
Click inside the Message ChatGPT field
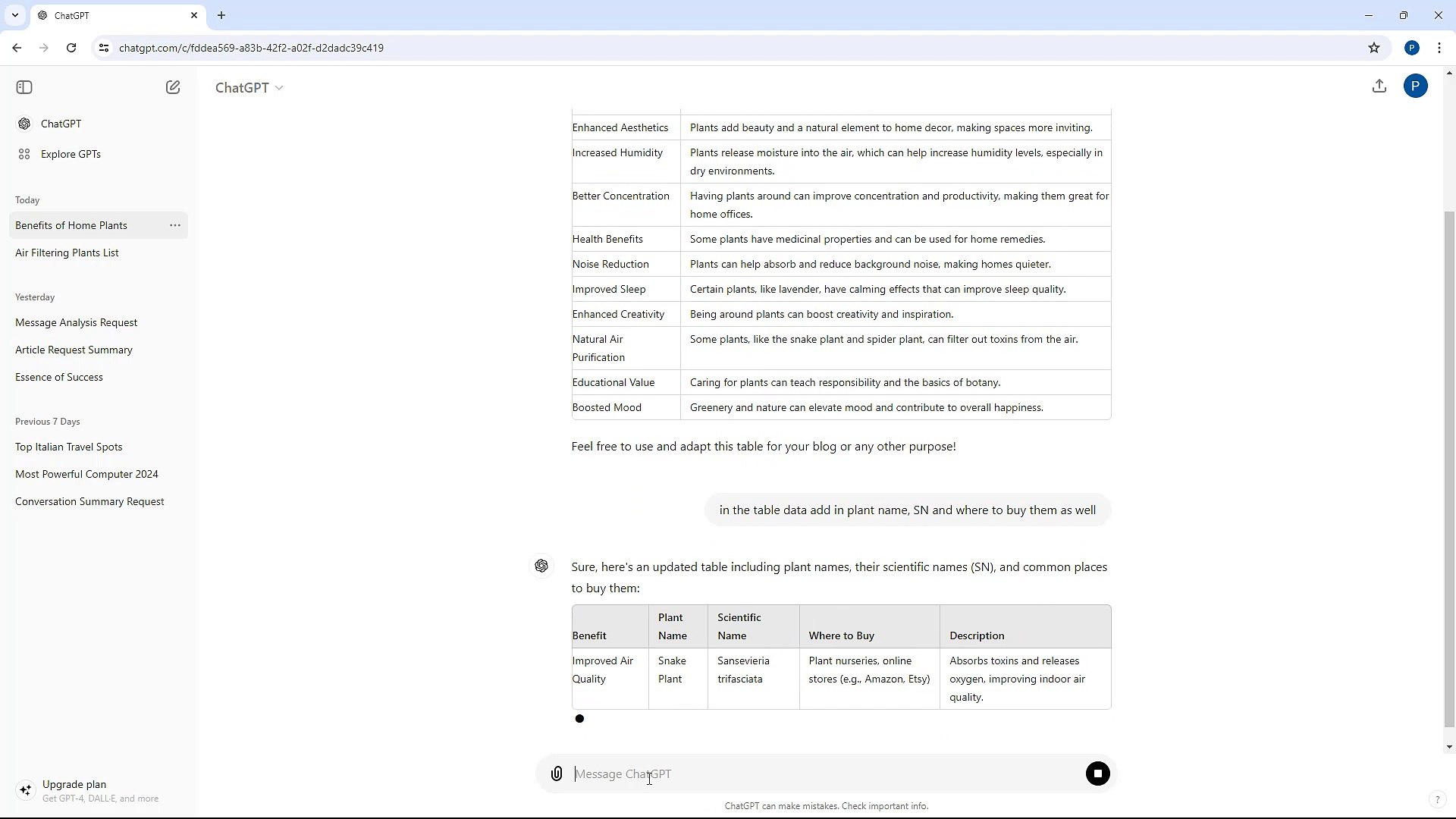pyautogui.click(x=758, y=773)
